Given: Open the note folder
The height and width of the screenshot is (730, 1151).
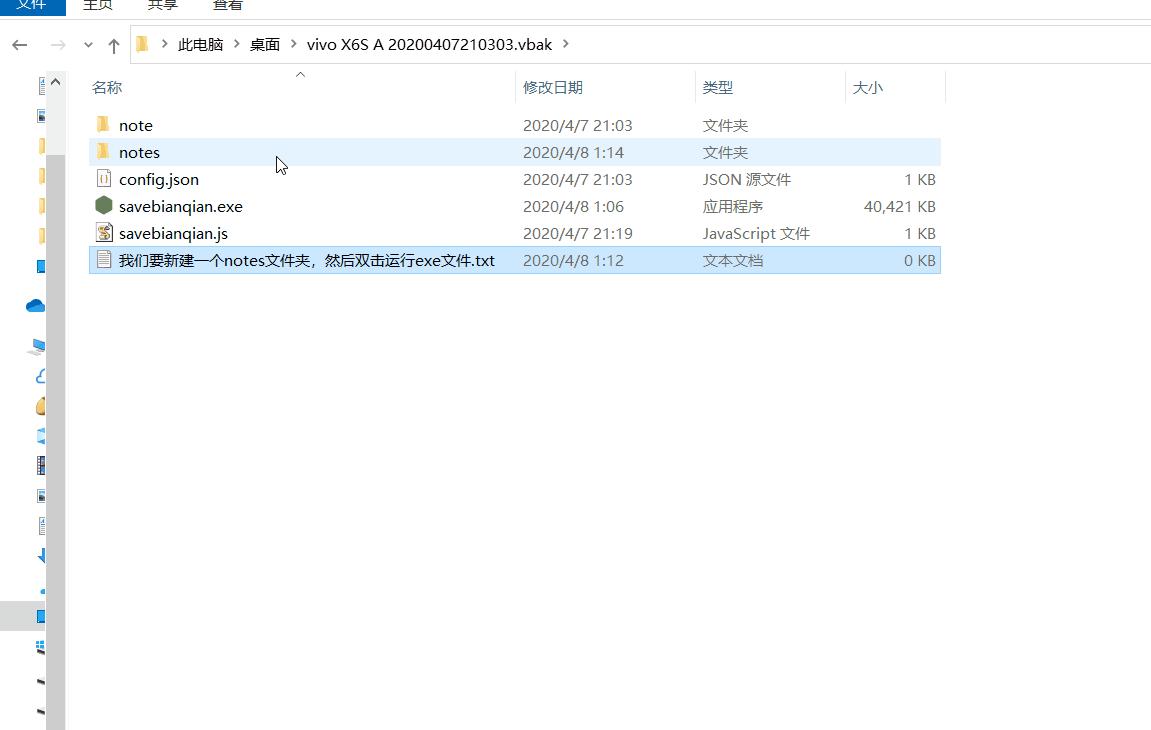Looking at the screenshot, I should [135, 125].
